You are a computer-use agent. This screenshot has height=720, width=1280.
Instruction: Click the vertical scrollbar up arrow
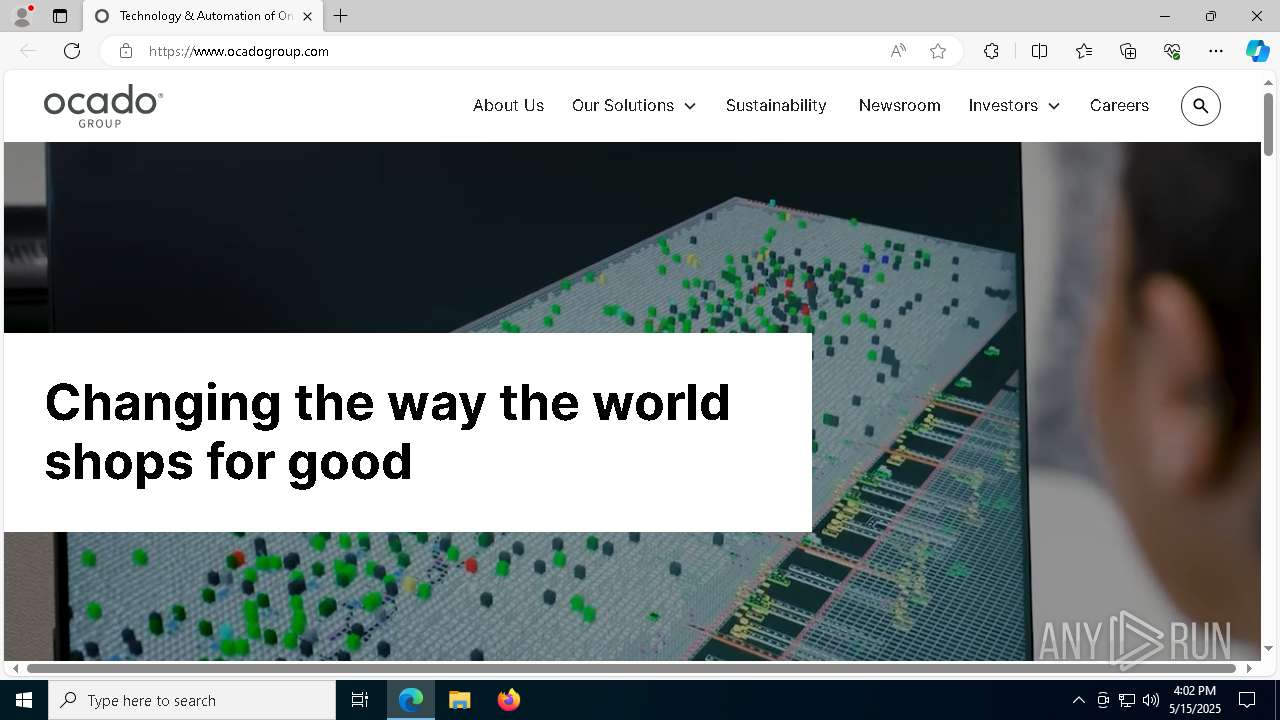tap(1269, 82)
